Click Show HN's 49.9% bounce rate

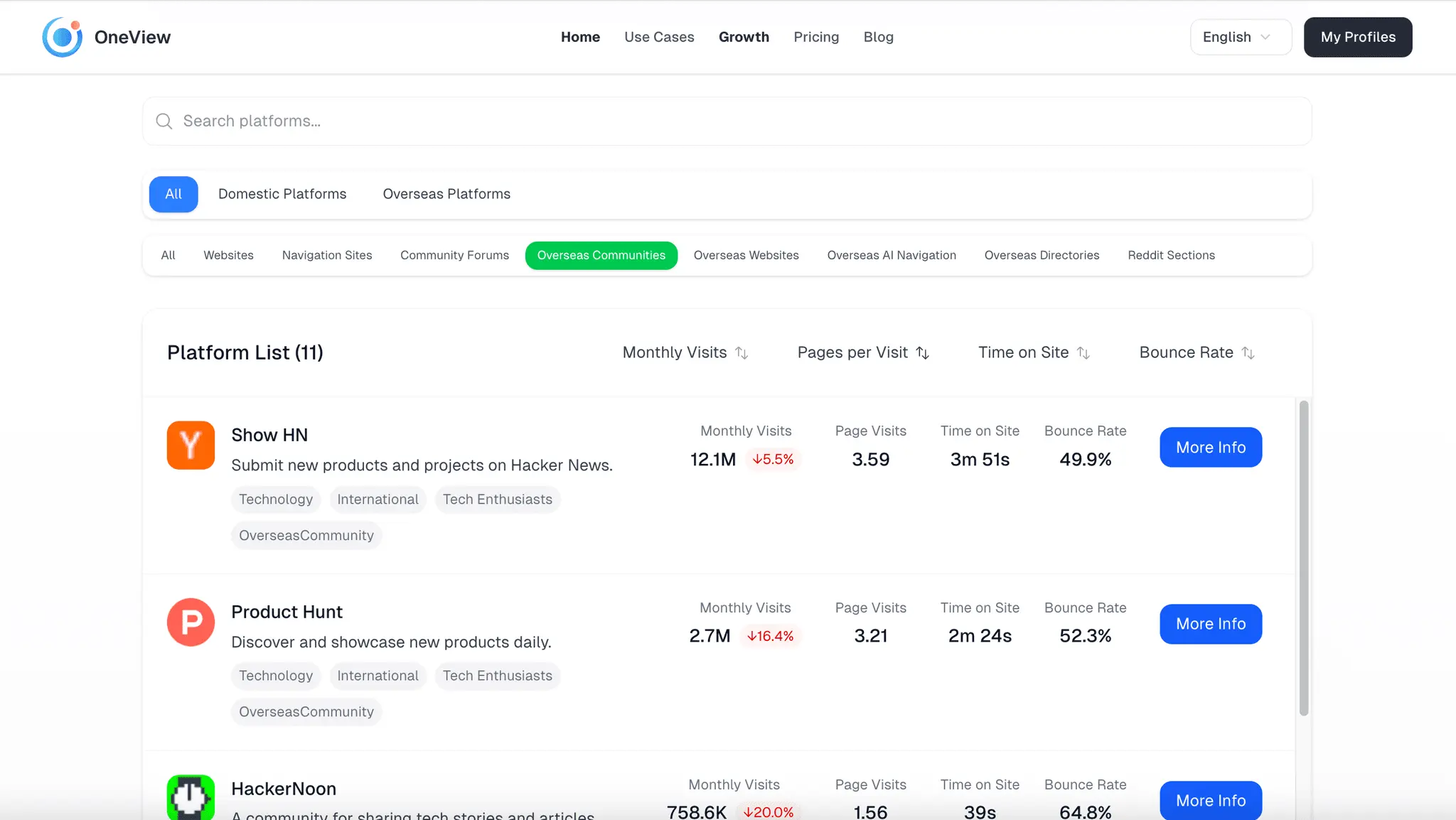coord(1085,460)
